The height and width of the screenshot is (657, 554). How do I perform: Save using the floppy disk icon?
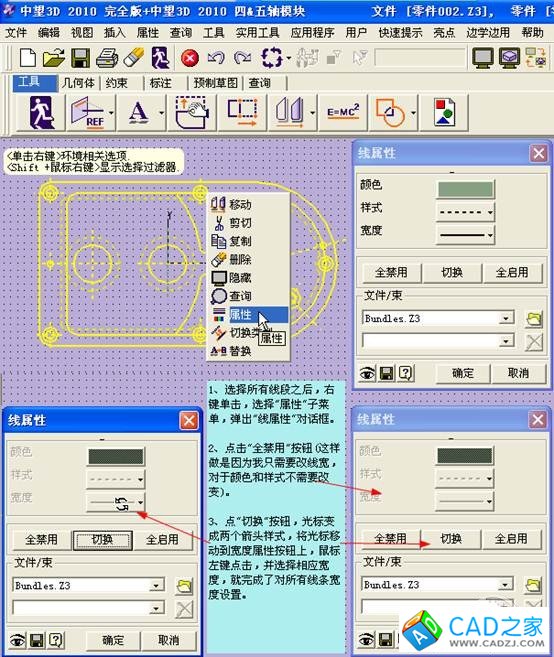[80, 58]
